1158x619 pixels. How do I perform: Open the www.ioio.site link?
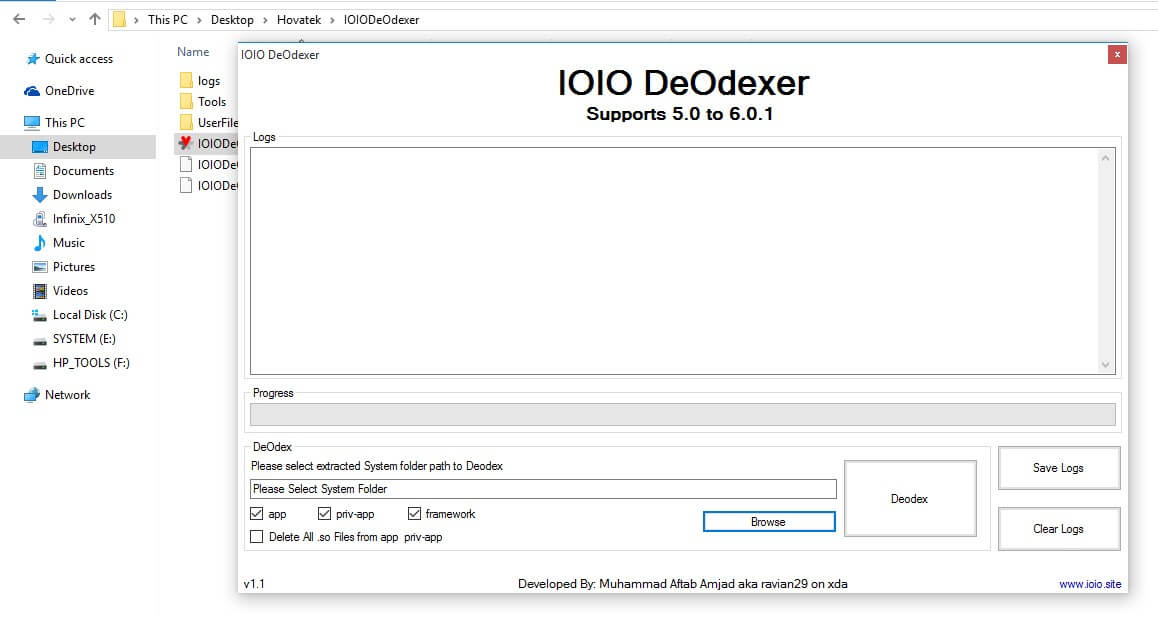pos(1089,584)
